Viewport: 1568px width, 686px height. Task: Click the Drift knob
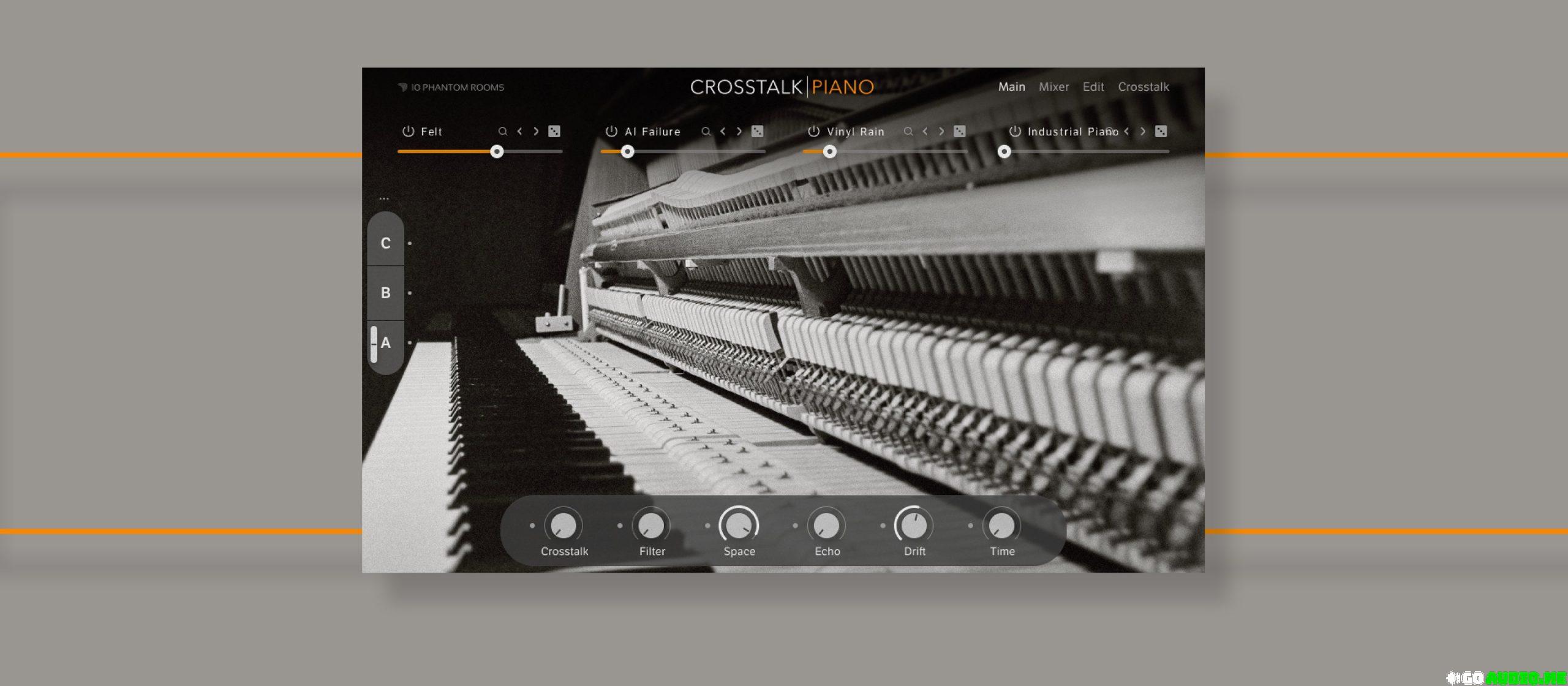(x=914, y=525)
